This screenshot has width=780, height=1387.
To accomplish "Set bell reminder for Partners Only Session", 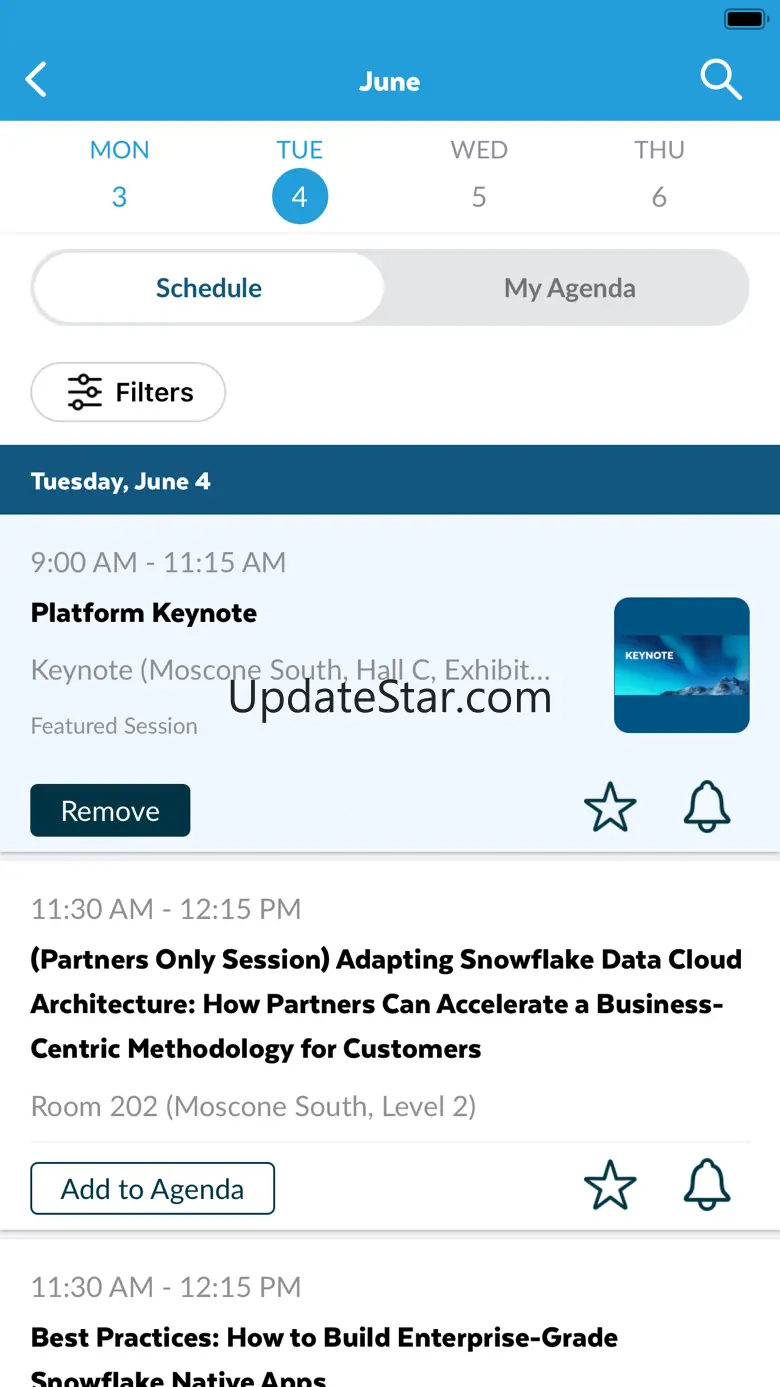I will coord(707,1187).
